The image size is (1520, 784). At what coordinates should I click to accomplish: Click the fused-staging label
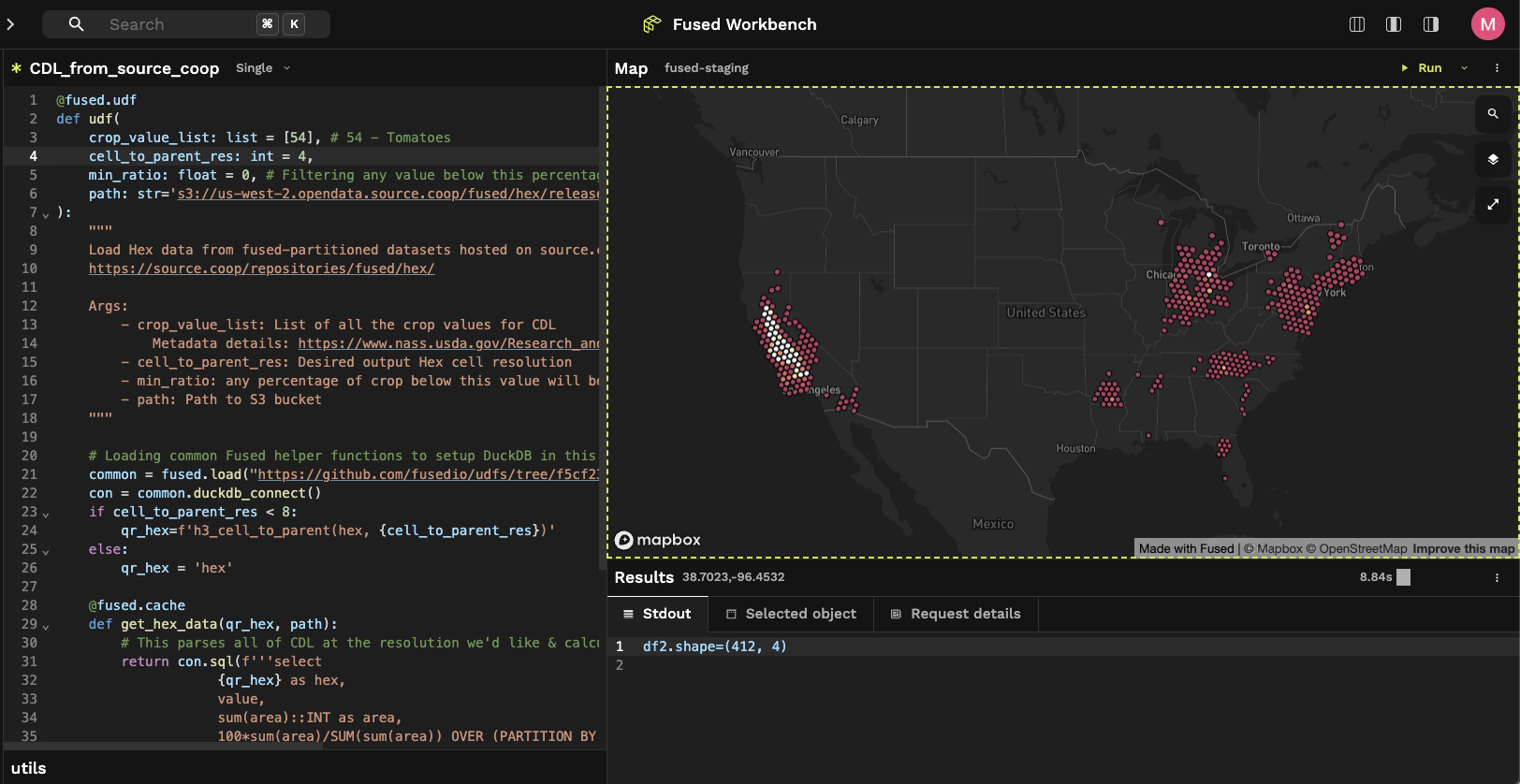(707, 68)
